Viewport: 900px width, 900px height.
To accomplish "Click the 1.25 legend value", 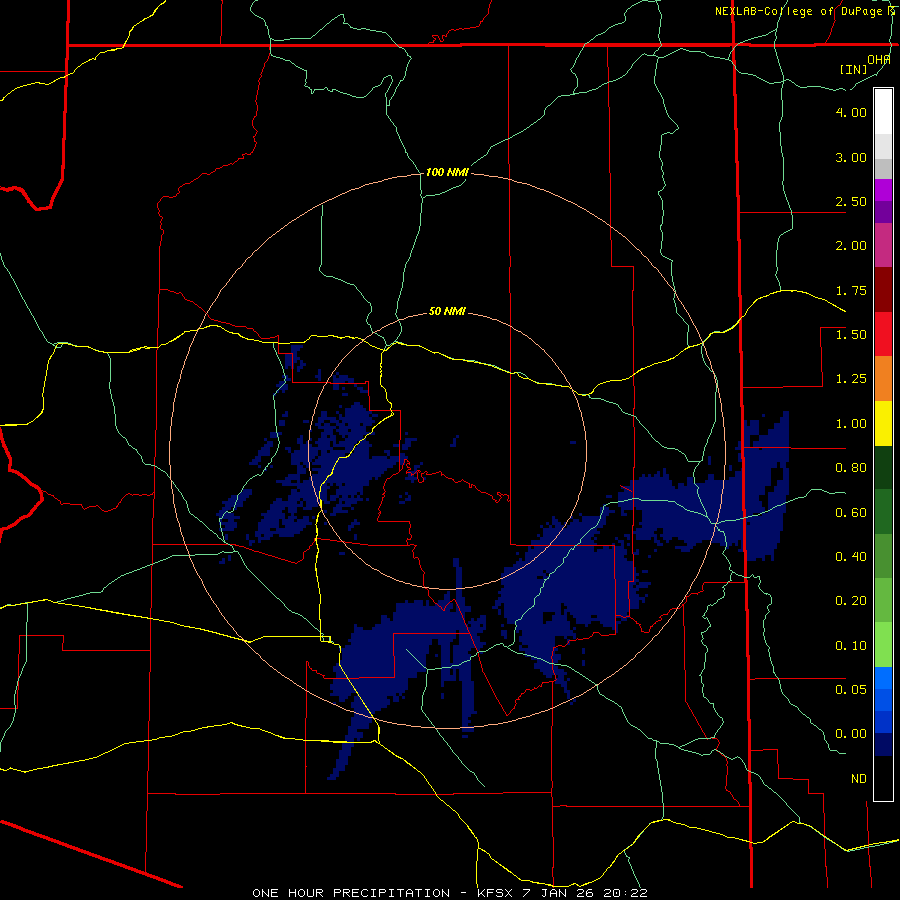I will click(x=851, y=379).
